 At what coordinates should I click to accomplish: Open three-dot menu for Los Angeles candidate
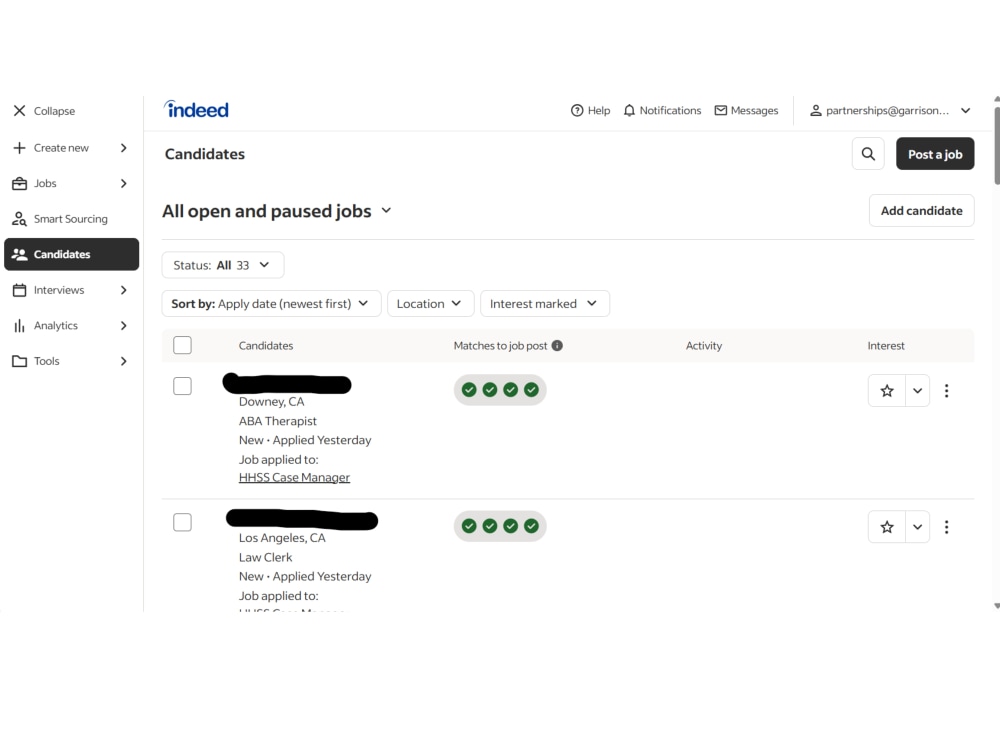coord(946,527)
